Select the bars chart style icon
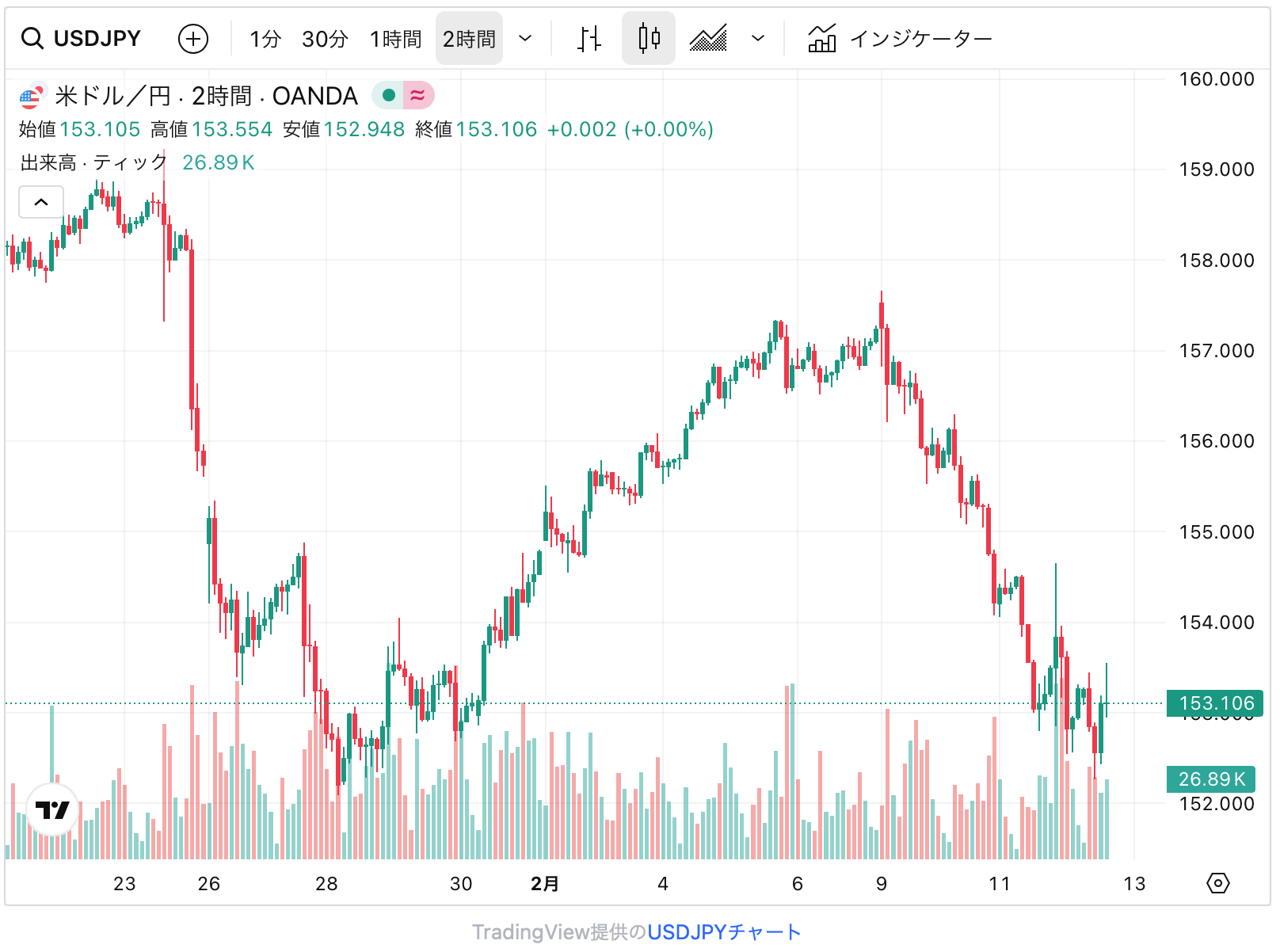1280x952 pixels. (x=589, y=38)
